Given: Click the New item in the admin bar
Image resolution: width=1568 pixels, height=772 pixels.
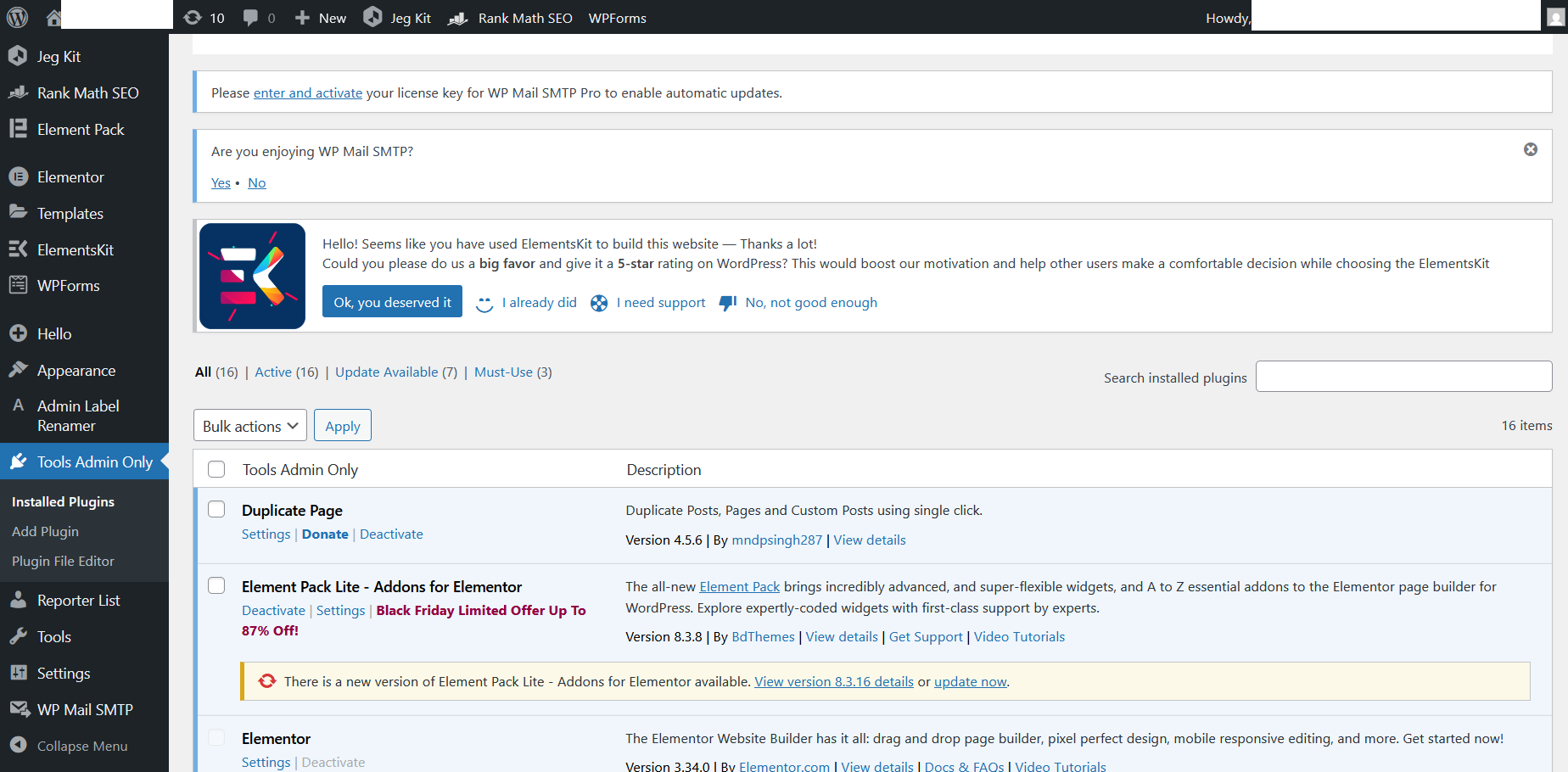Looking at the screenshot, I should click(319, 17).
